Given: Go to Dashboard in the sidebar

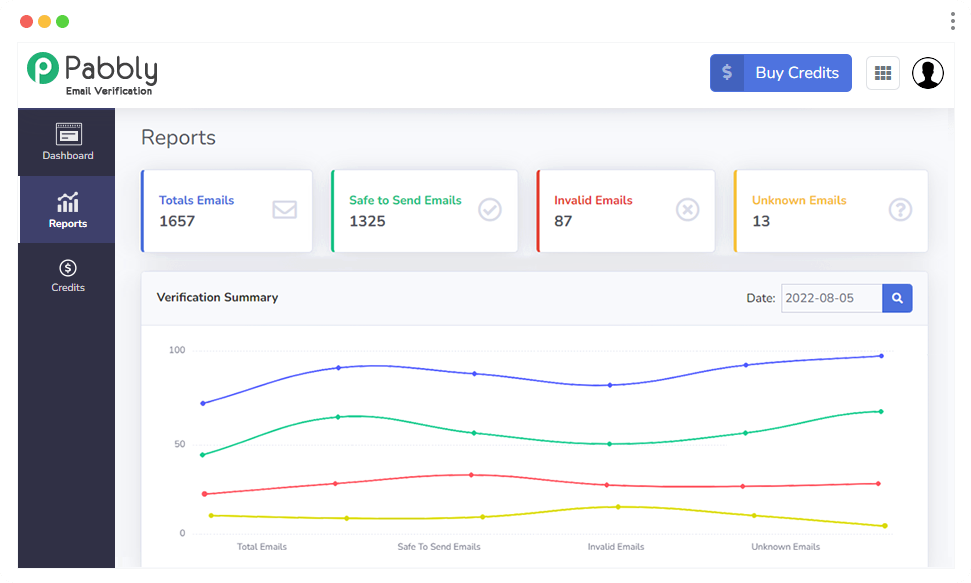Looking at the screenshot, I should [x=68, y=142].
